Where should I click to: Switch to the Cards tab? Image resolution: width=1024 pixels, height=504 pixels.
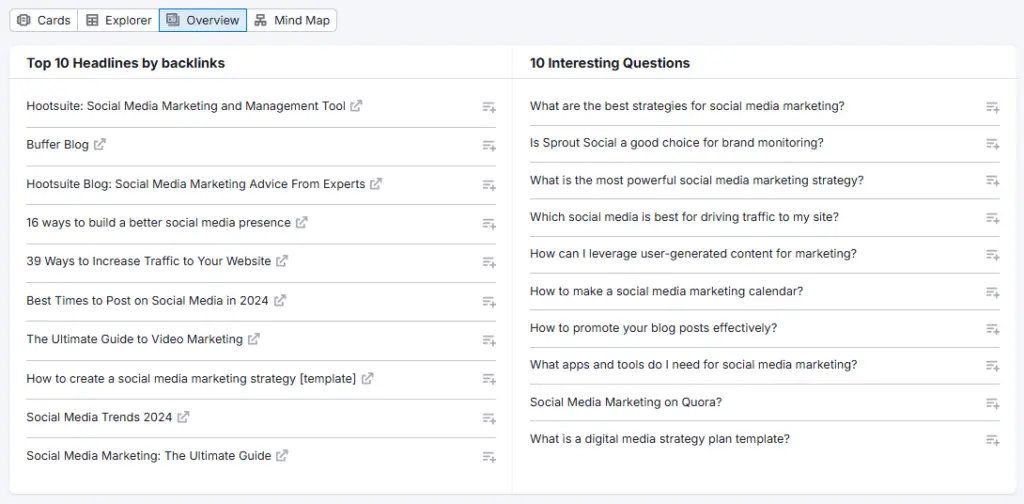pos(44,20)
